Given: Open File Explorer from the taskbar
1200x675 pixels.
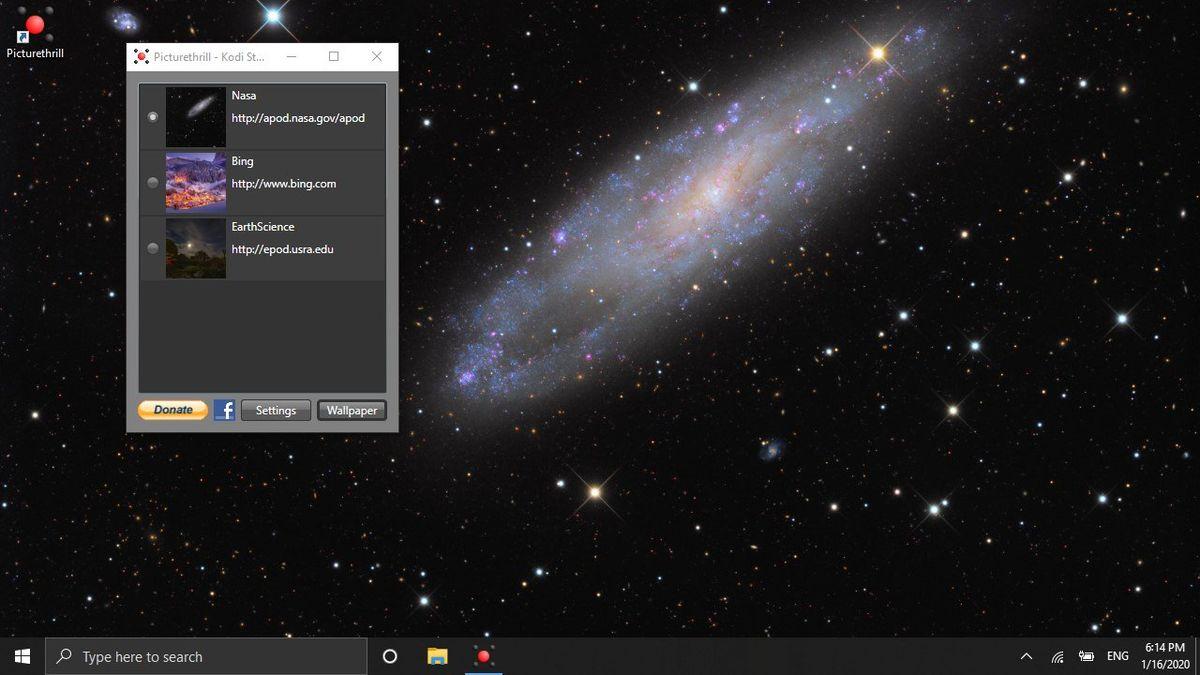Looking at the screenshot, I should point(437,656).
